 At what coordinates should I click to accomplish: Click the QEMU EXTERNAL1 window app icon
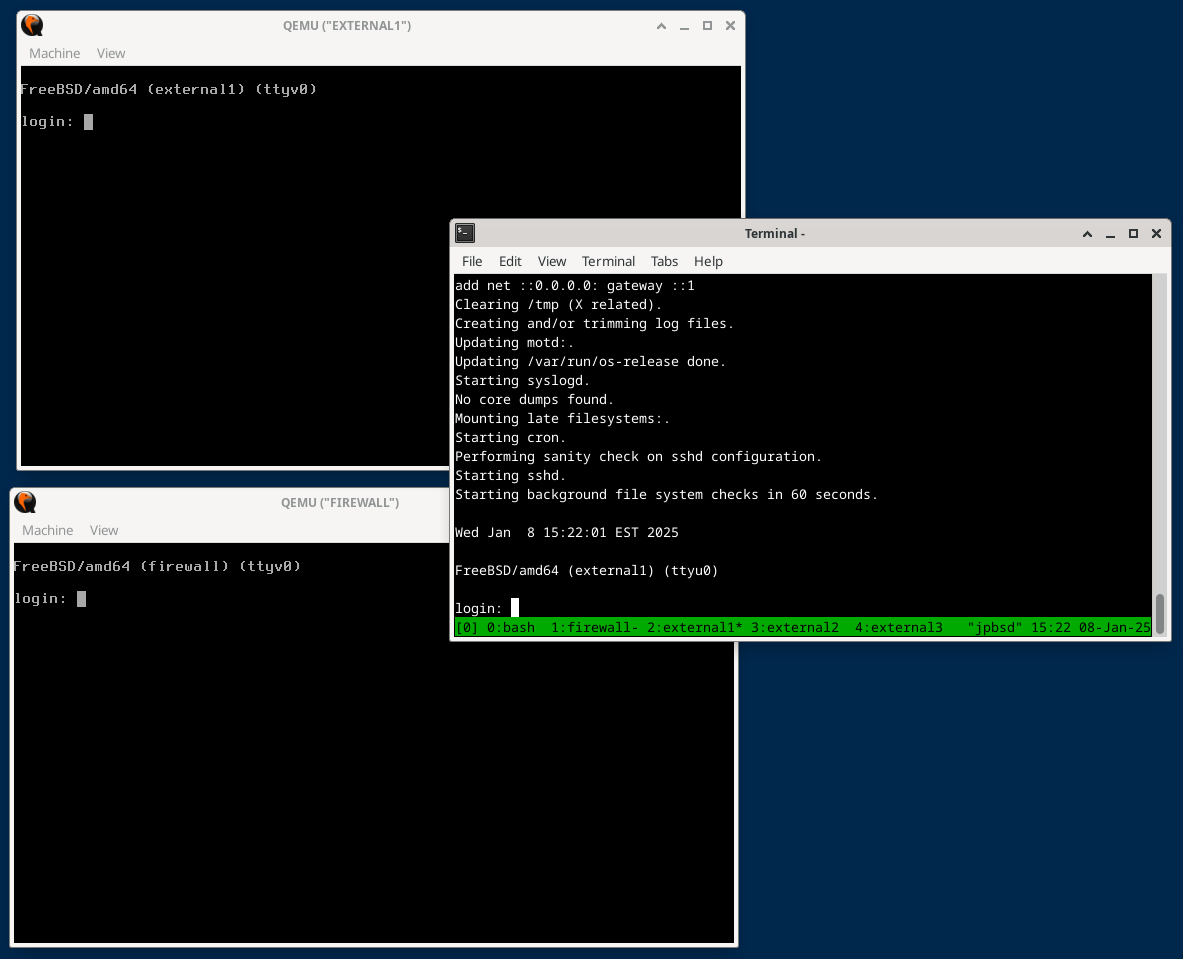[32, 26]
